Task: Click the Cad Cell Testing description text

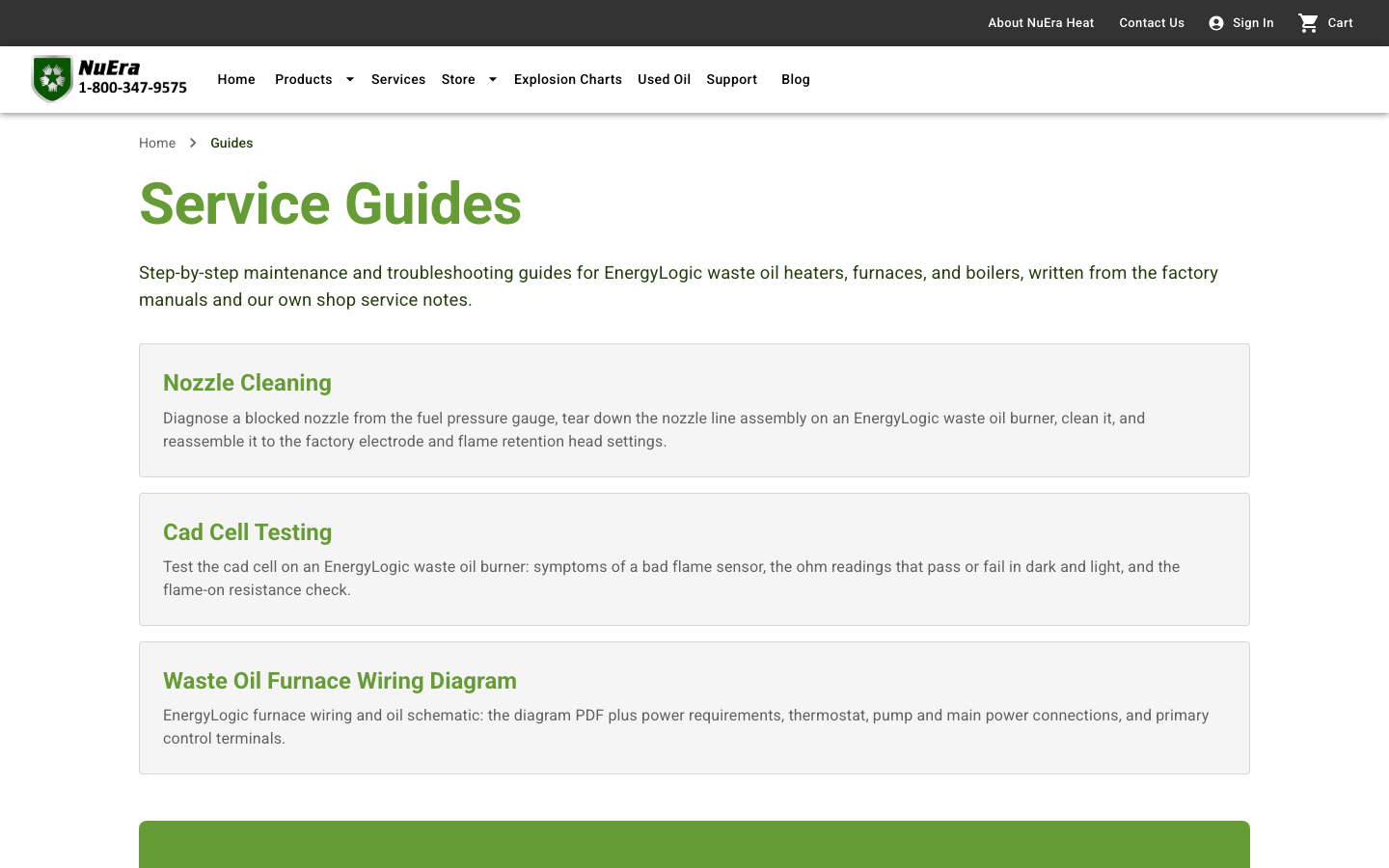Action: 671,579
